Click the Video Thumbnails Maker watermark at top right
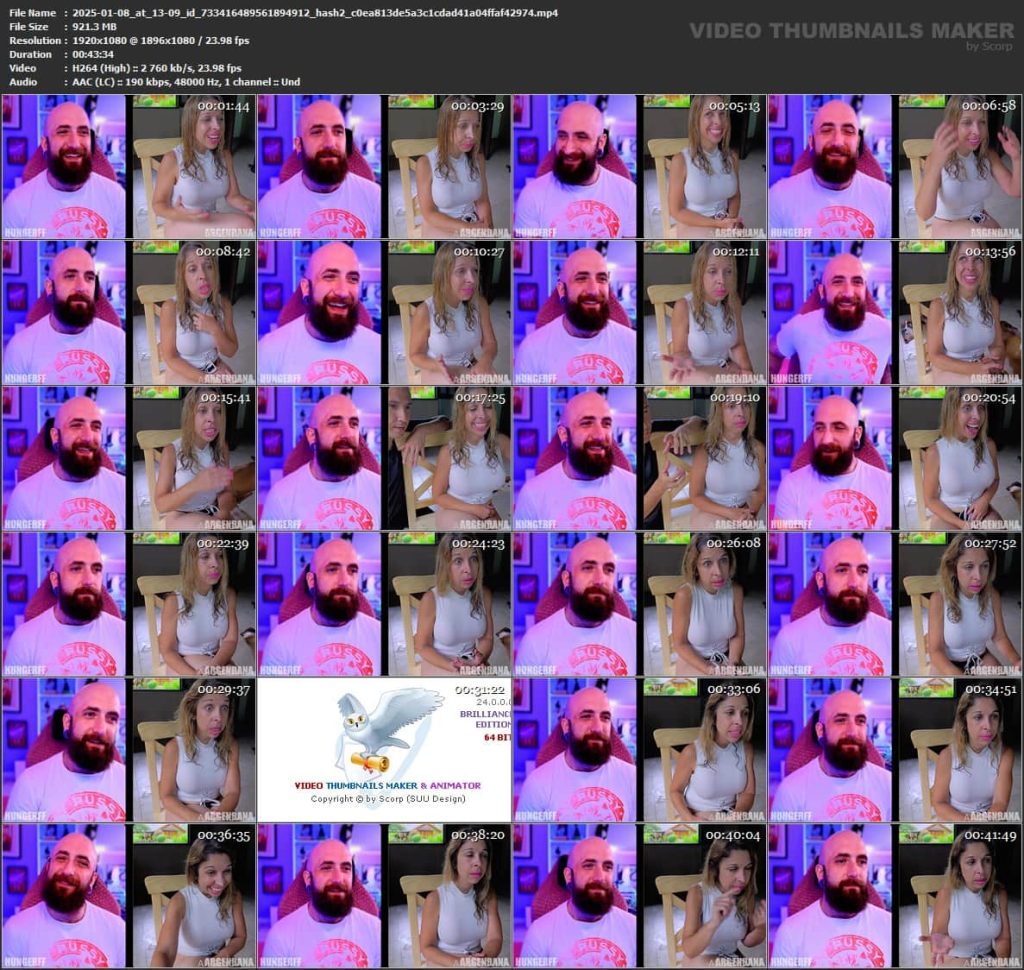 coord(851,33)
